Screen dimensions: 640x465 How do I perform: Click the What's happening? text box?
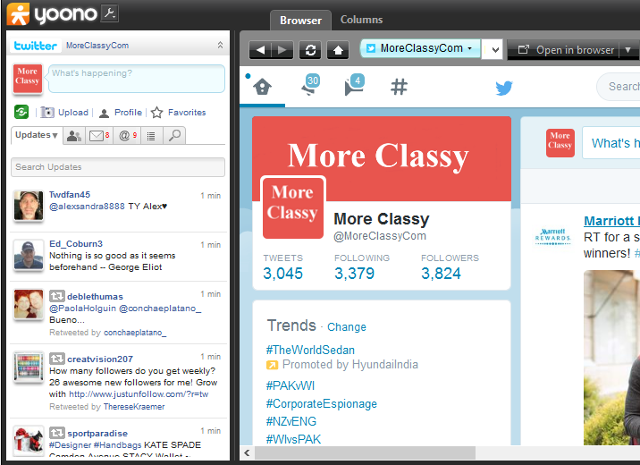(136, 78)
